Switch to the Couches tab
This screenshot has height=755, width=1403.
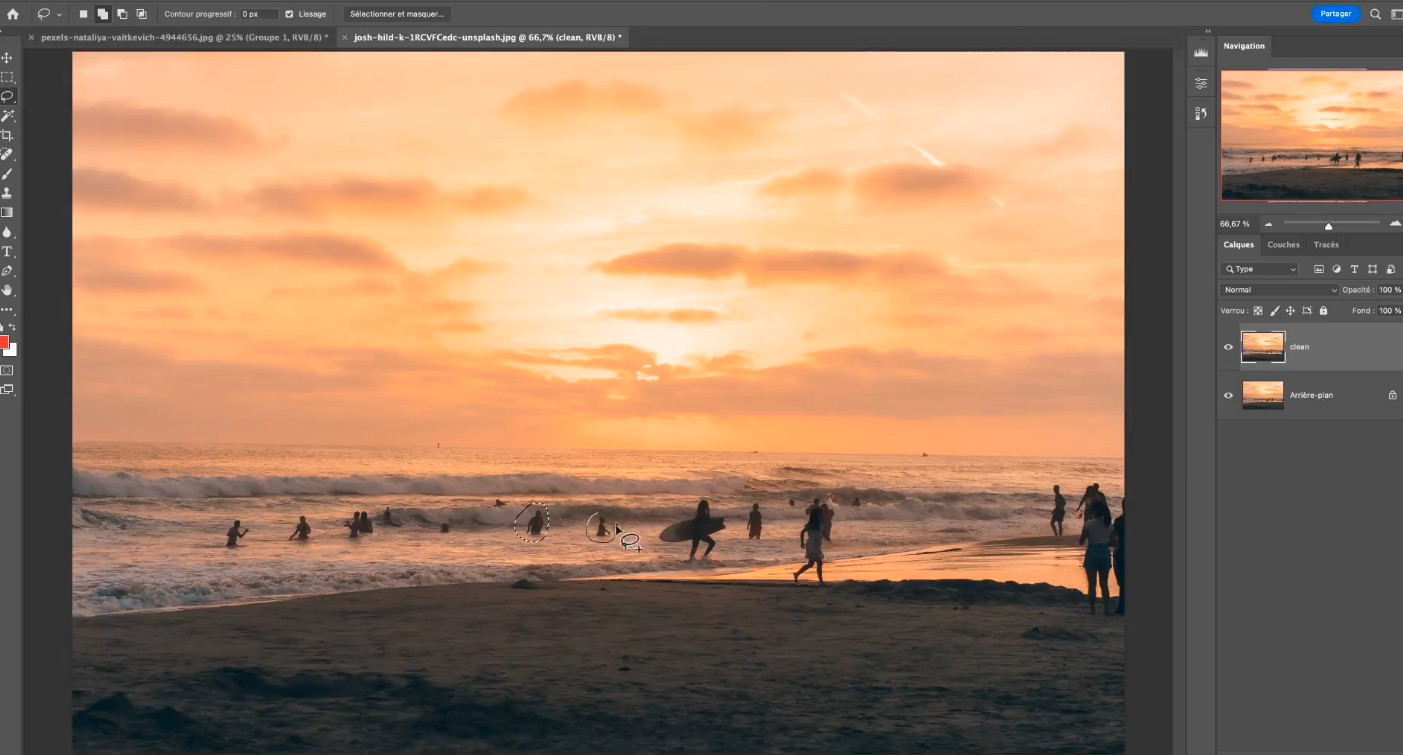coord(1283,245)
